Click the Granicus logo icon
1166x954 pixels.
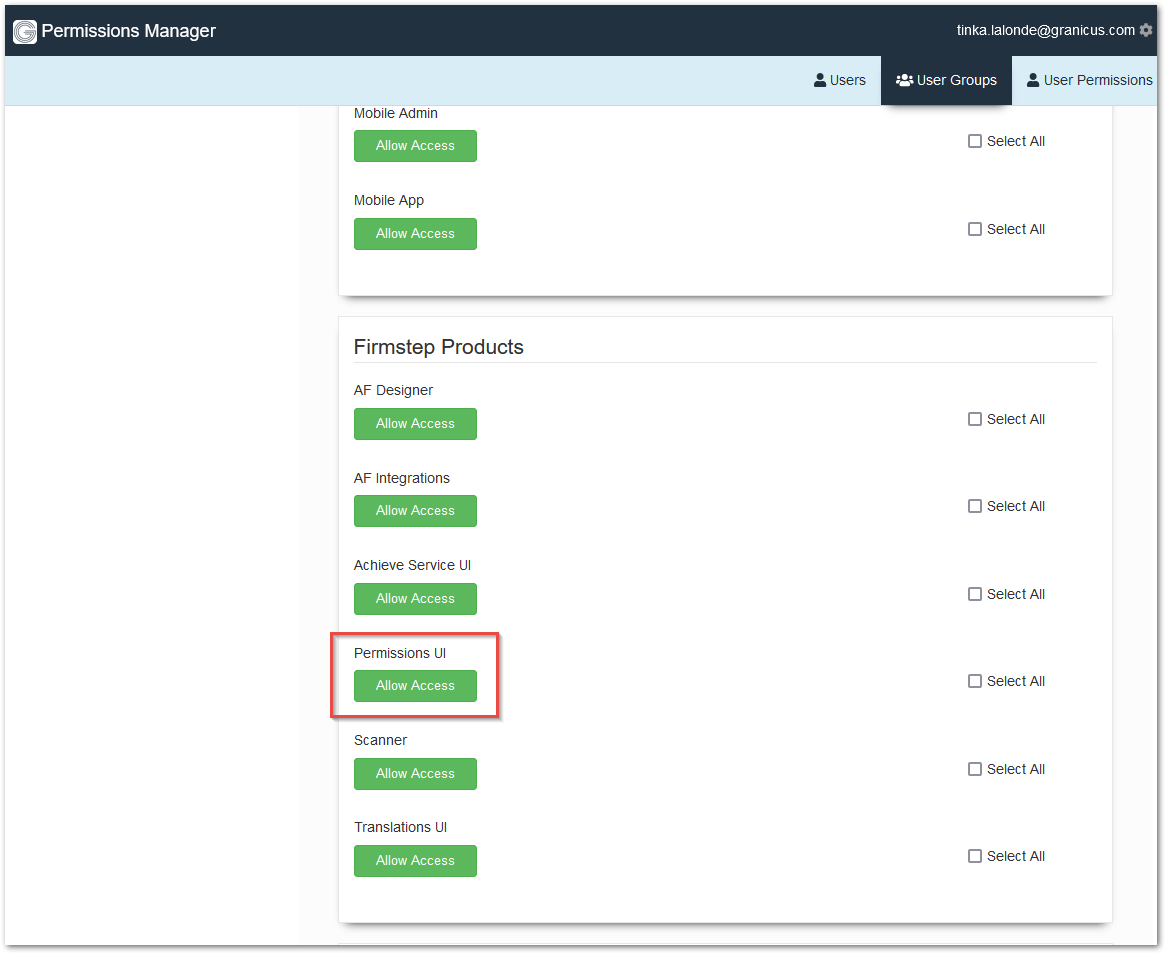(25, 31)
